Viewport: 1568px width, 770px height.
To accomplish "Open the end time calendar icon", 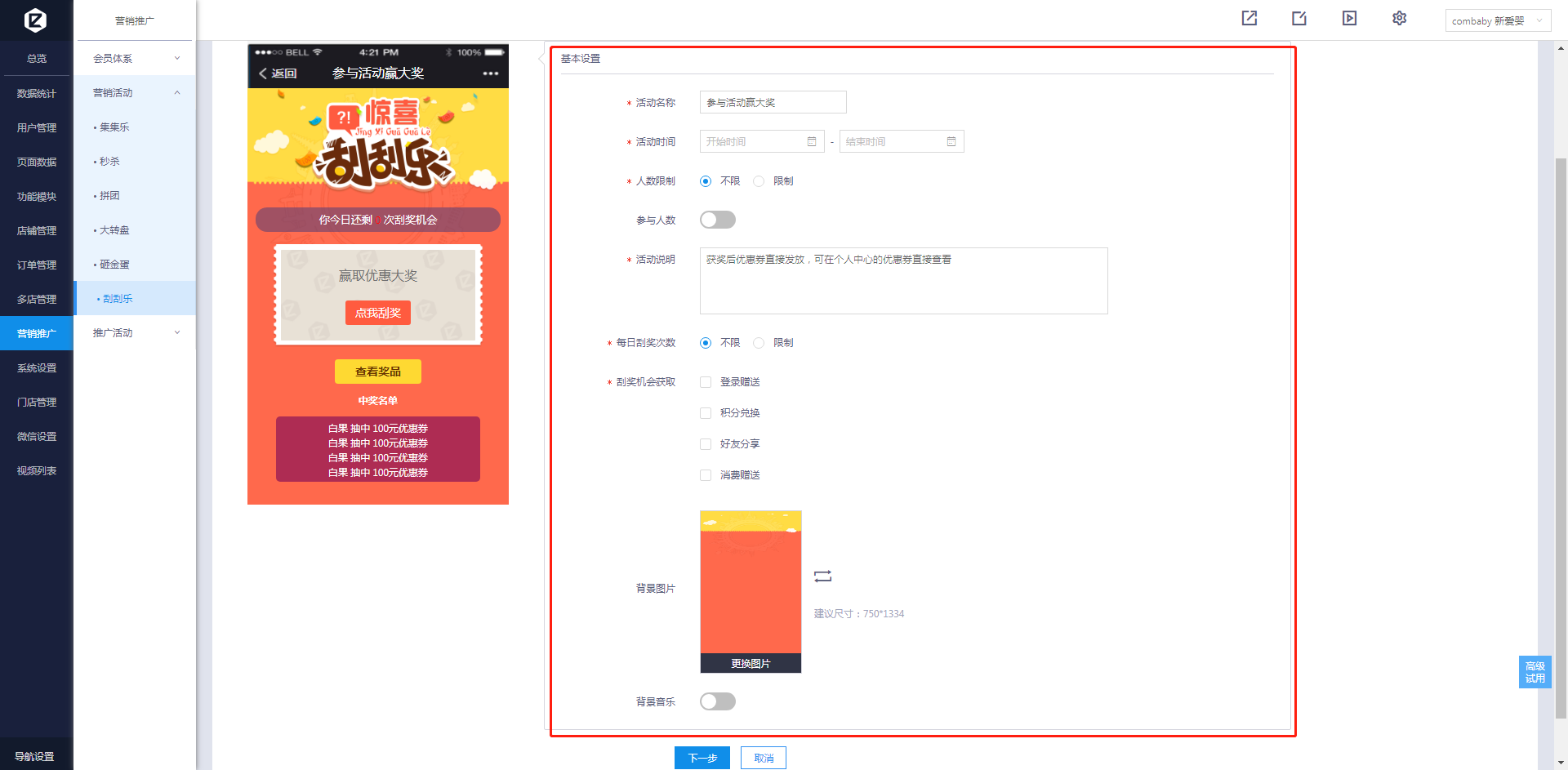I will point(951,142).
